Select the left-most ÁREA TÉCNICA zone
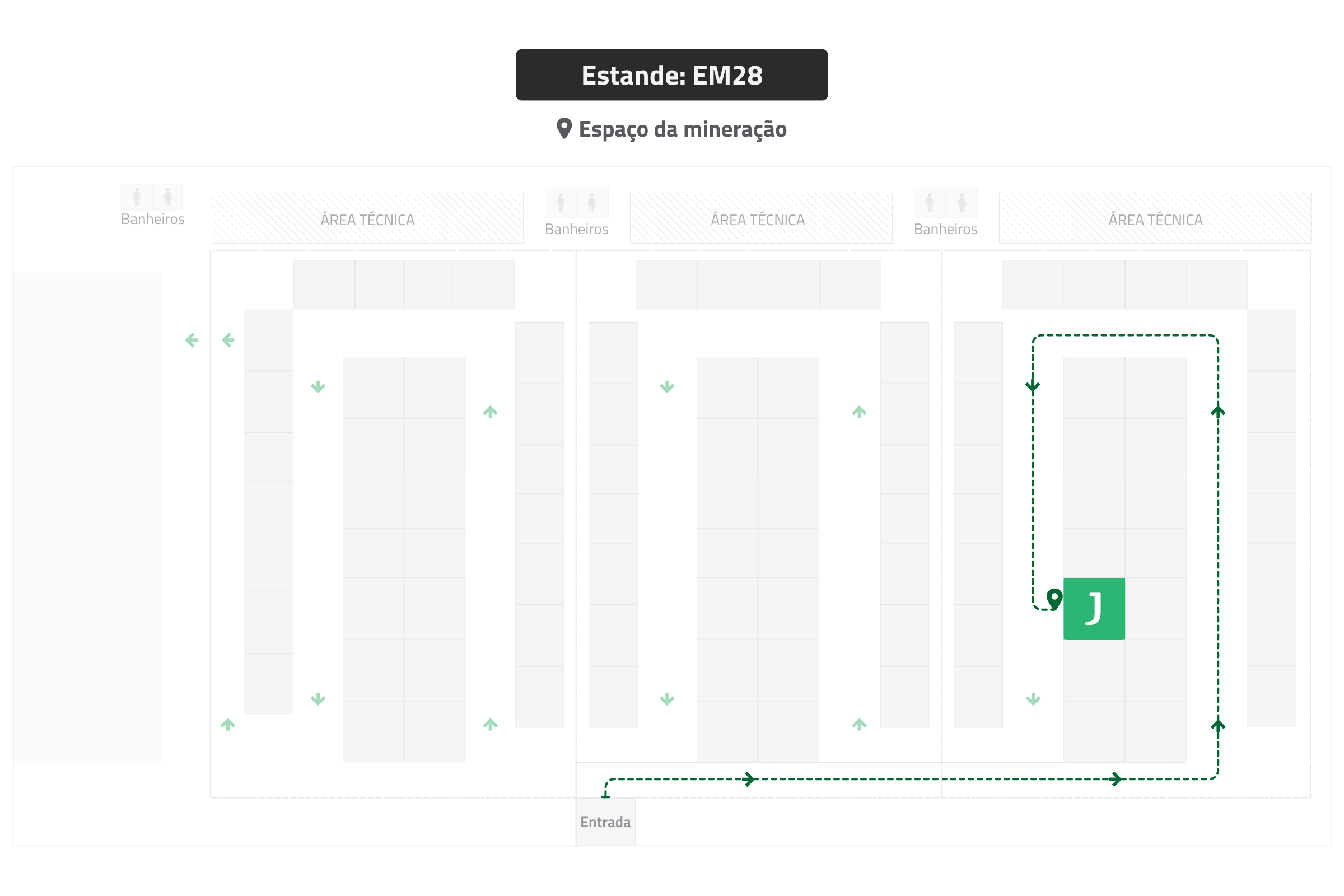1344x896 pixels. click(367, 218)
